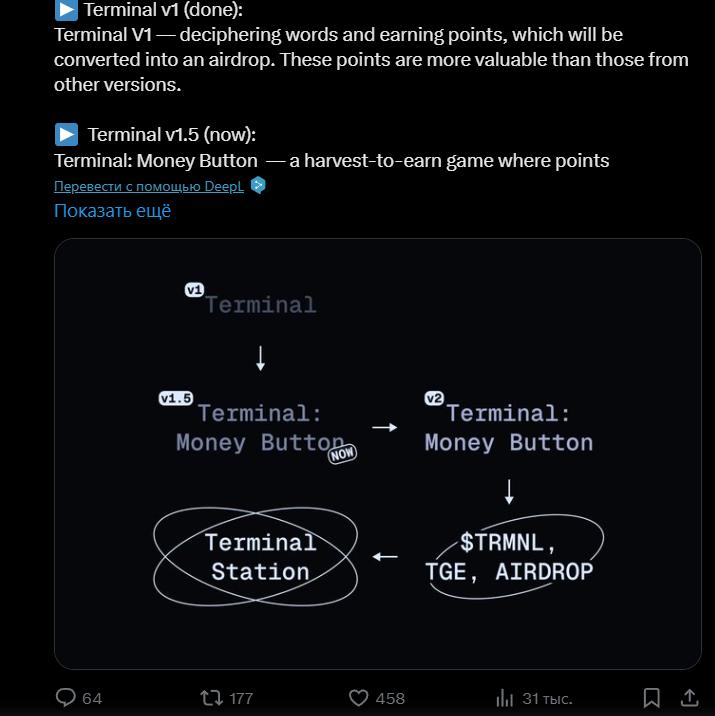Click the share upload arrow icon

pos(689,697)
